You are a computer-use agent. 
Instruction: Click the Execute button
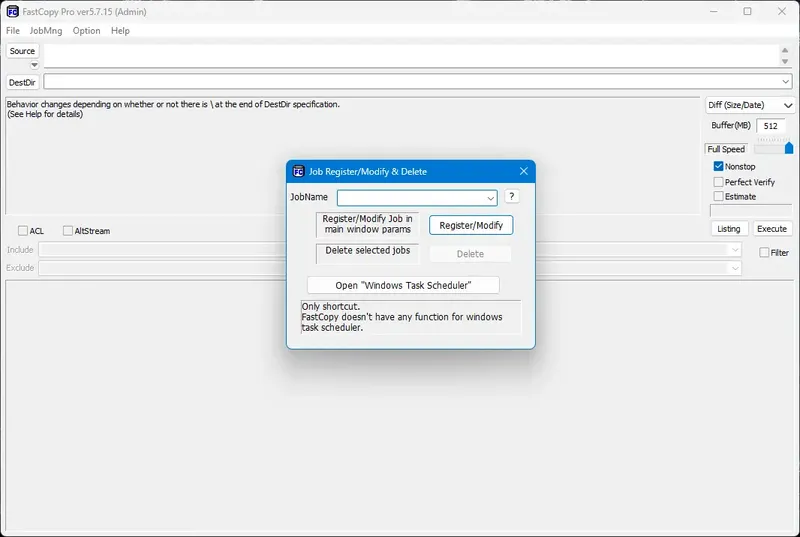[x=772, y=229]
